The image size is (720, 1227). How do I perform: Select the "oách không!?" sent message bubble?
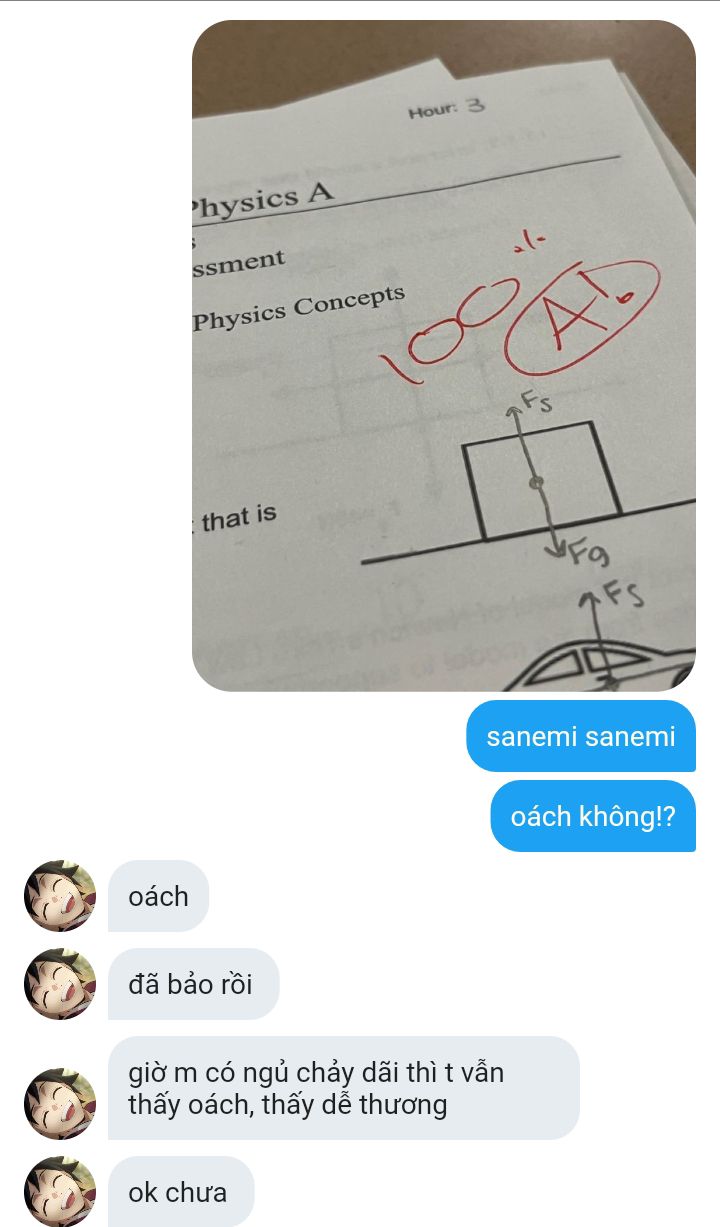click(593, 816)
